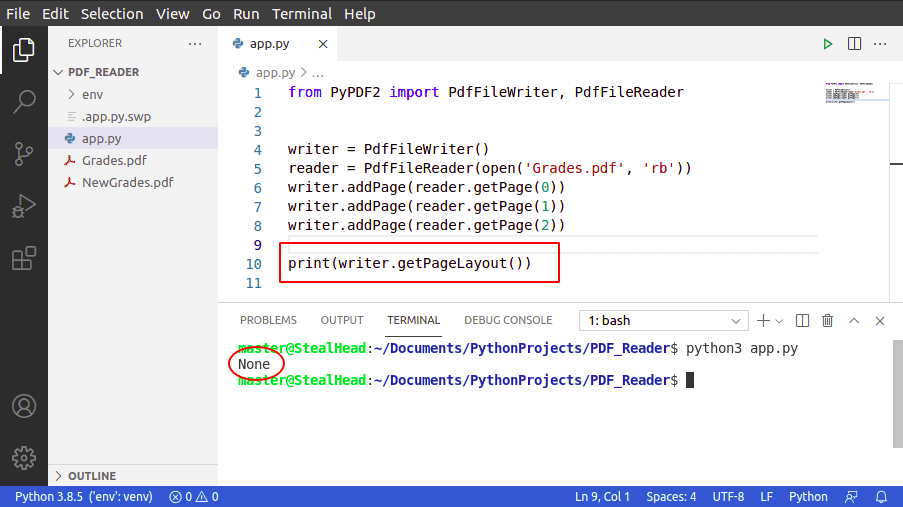
Task: Open terminal selector 1: bash dropdown
Action: (x=663, y=320)
